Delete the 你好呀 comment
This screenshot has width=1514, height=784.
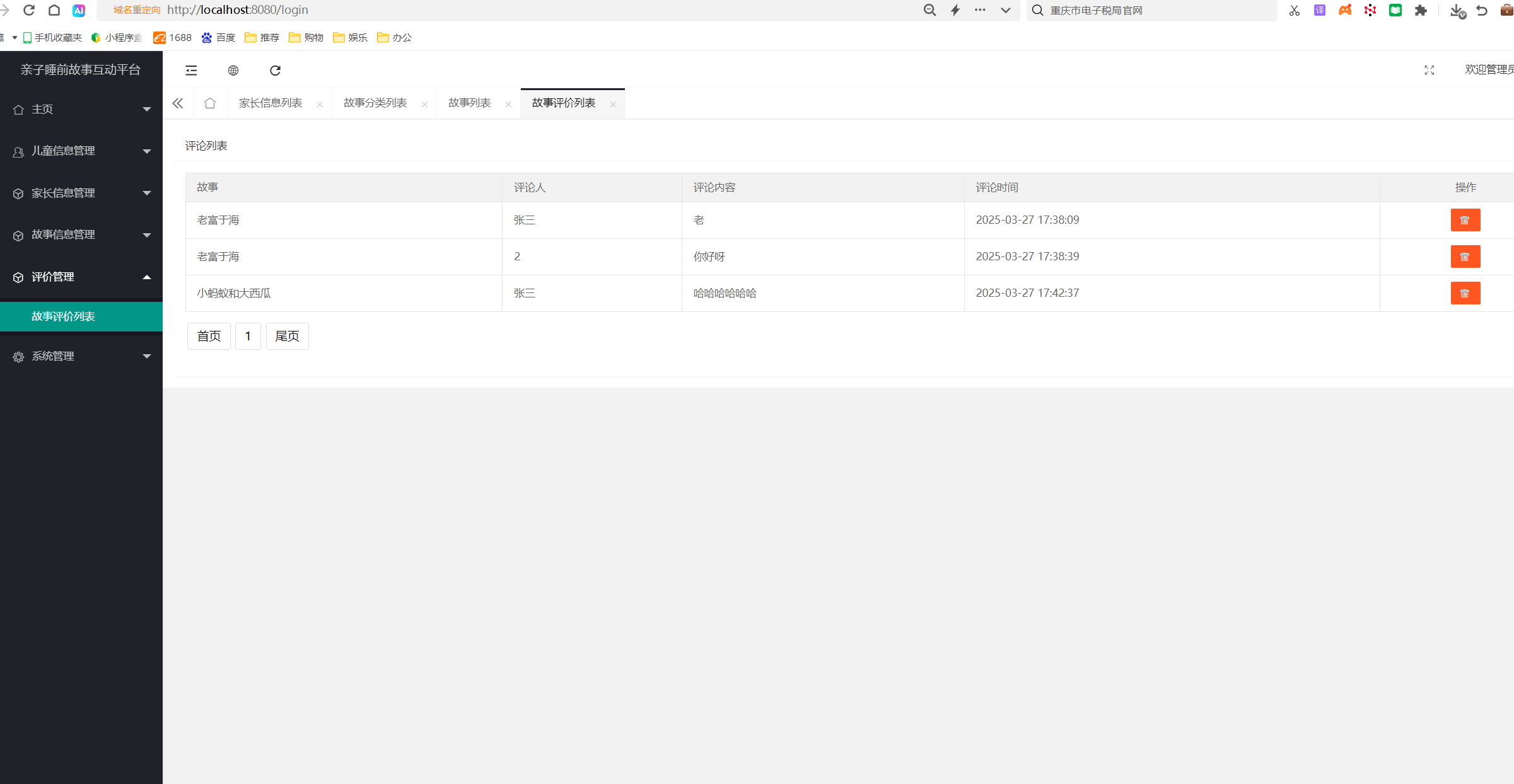click(x=1465, y=257)
